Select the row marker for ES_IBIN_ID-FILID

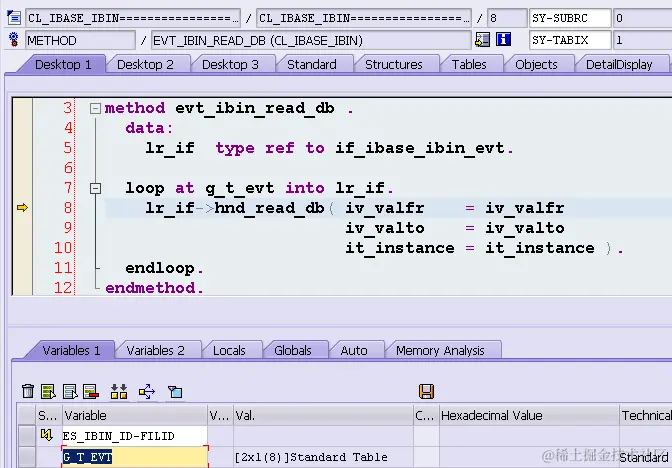pos(26,436)
